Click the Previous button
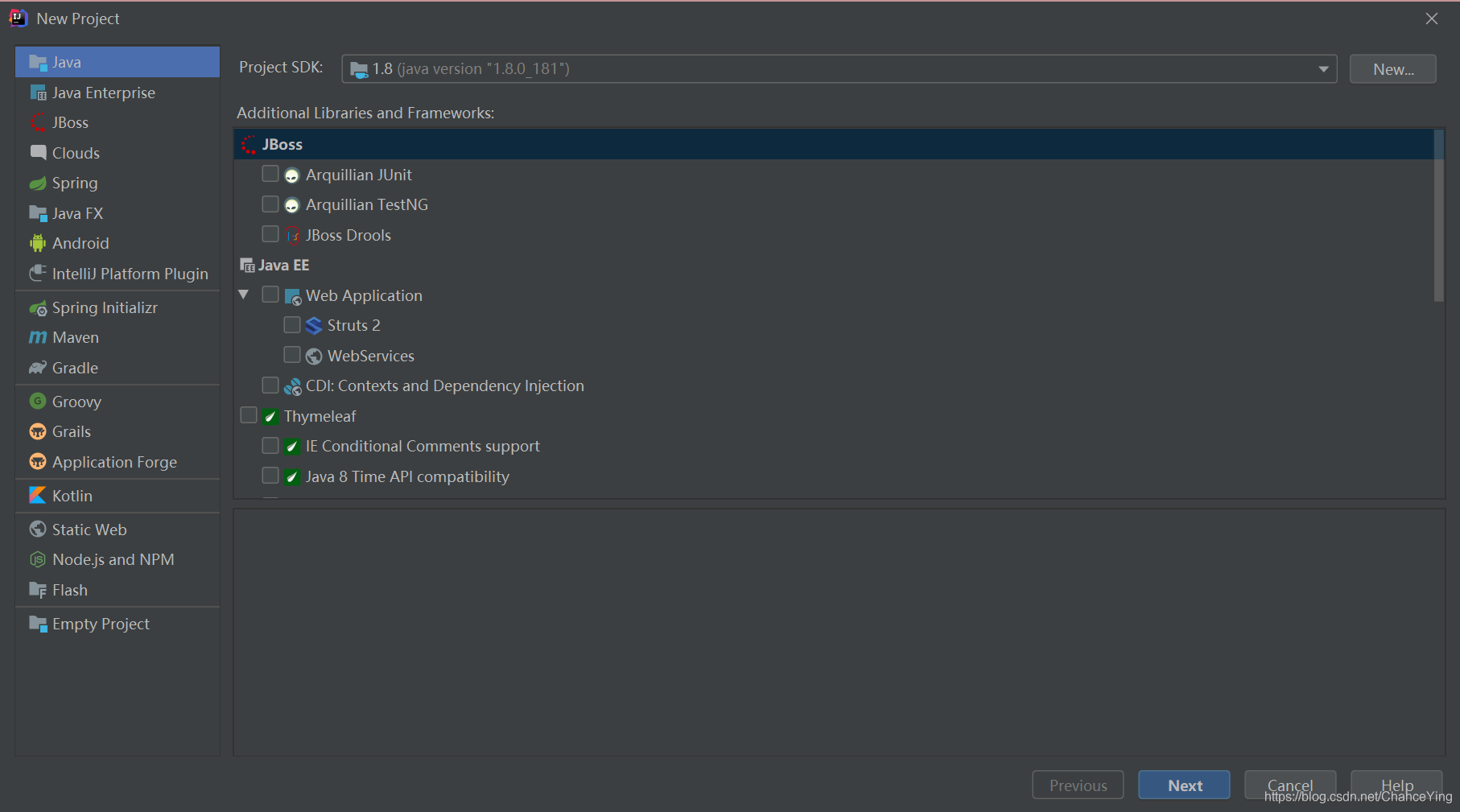The image size is (1460, 812). 1078,785
